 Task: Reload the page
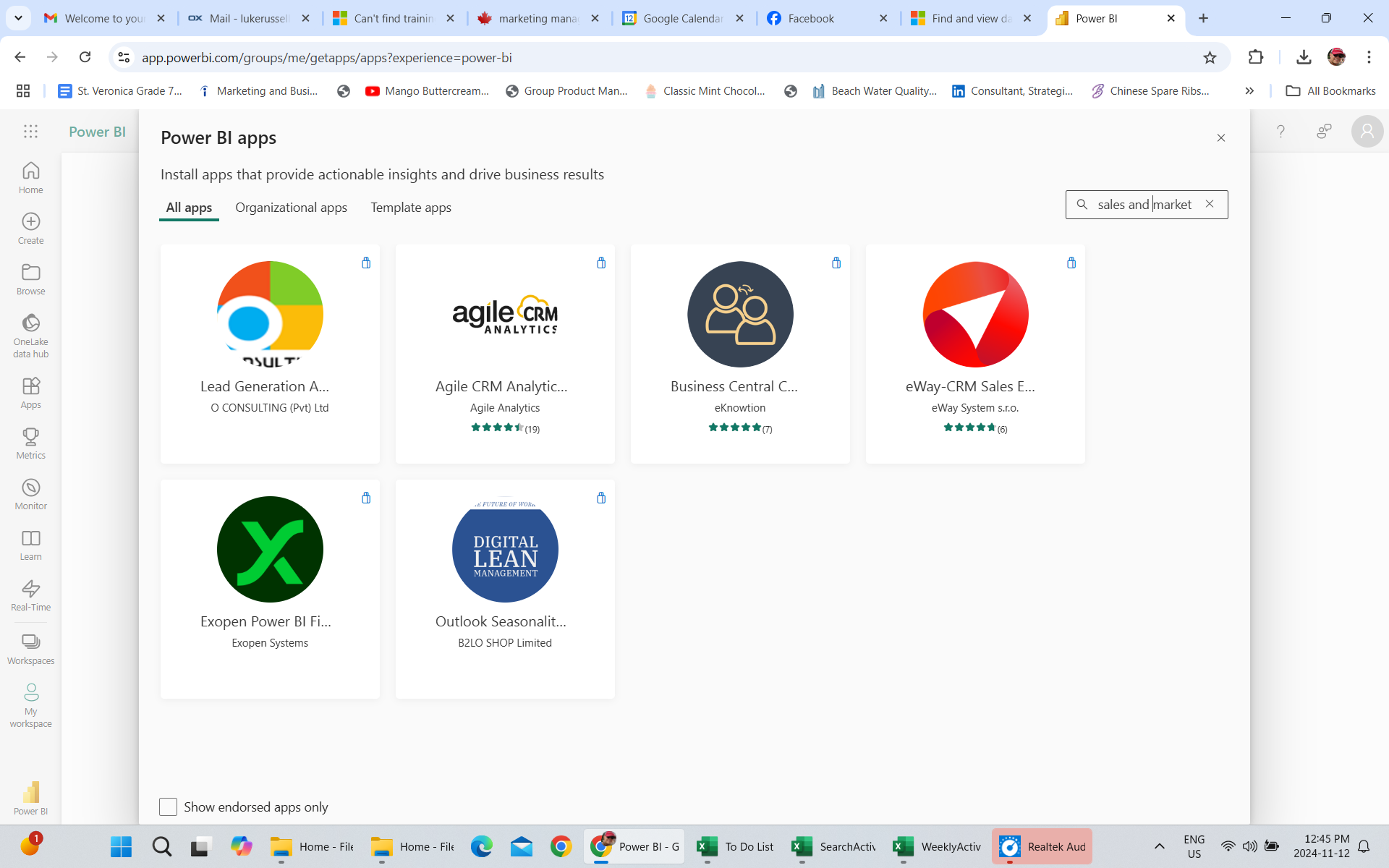(85, 57)
